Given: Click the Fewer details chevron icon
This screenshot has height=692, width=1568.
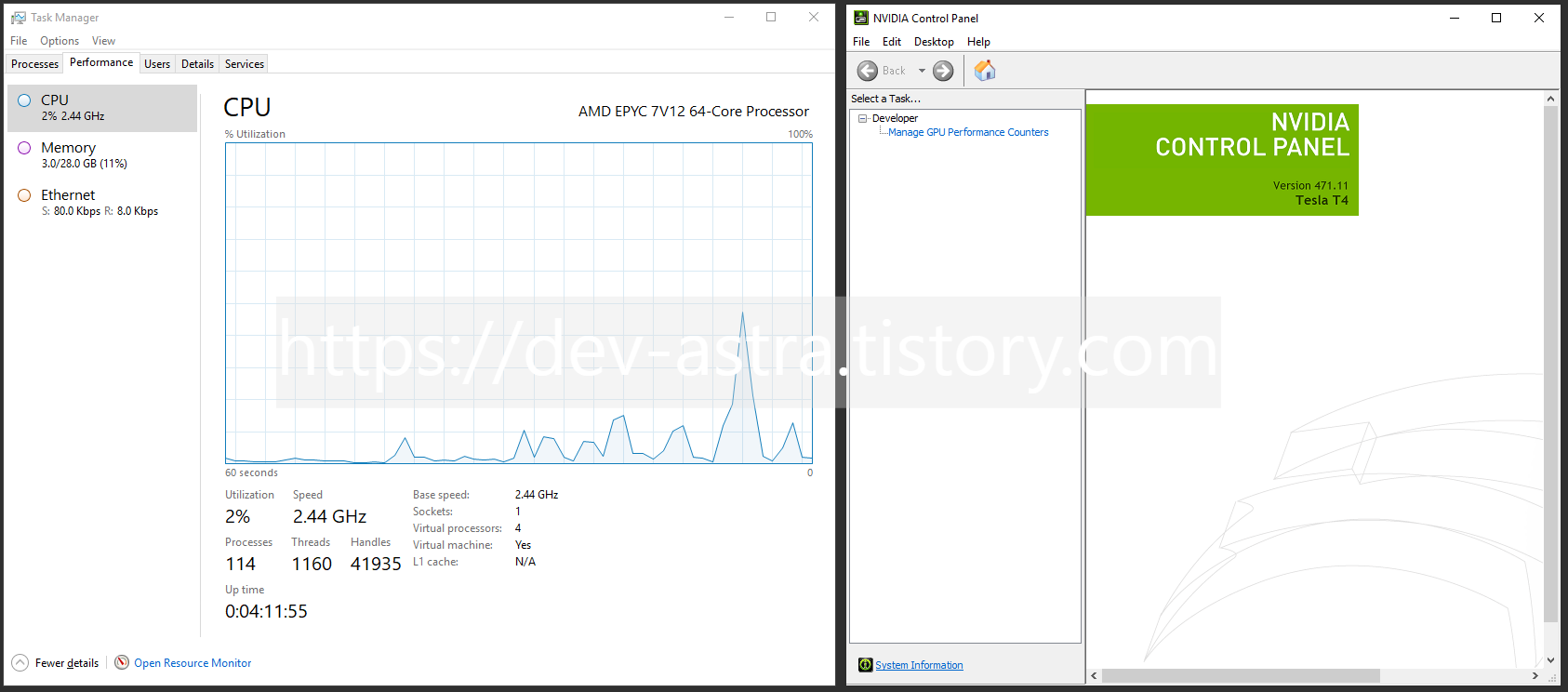Looking at the screenshot, I should [x=20, y=663].
